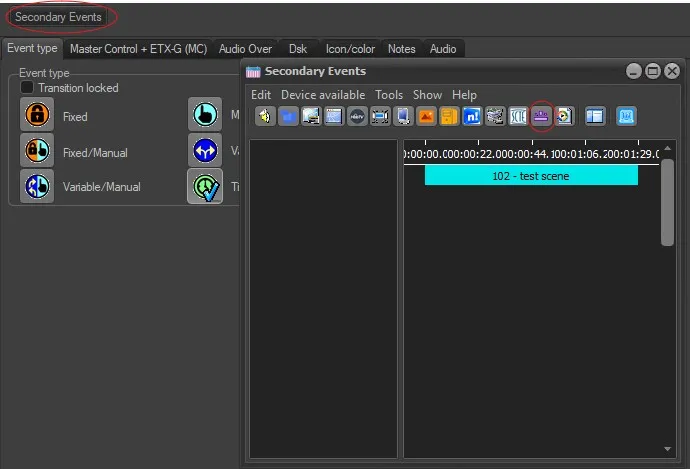
Task: Expand the Show menu
Action: click(427, 95)
